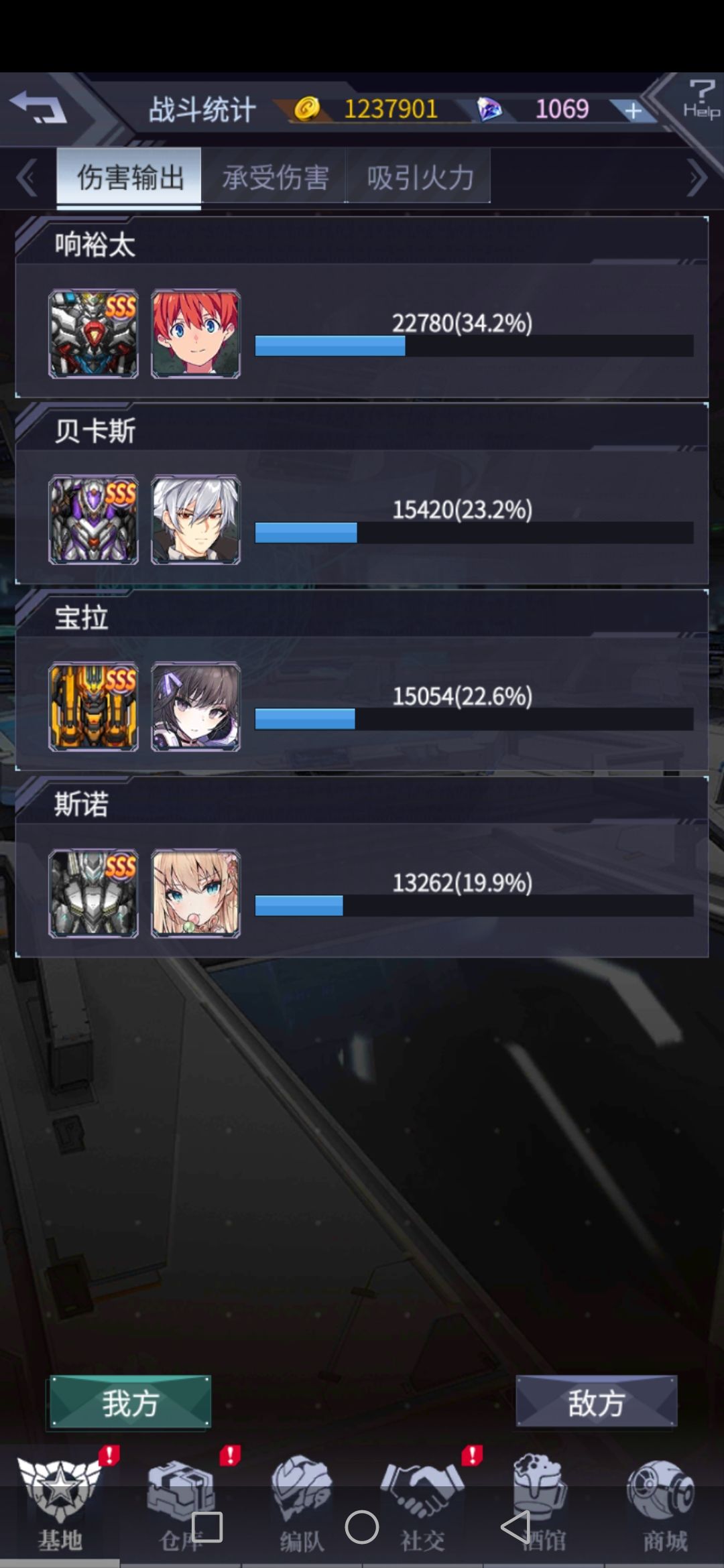Switch to 敌方 side statistics

(596, 1402)
